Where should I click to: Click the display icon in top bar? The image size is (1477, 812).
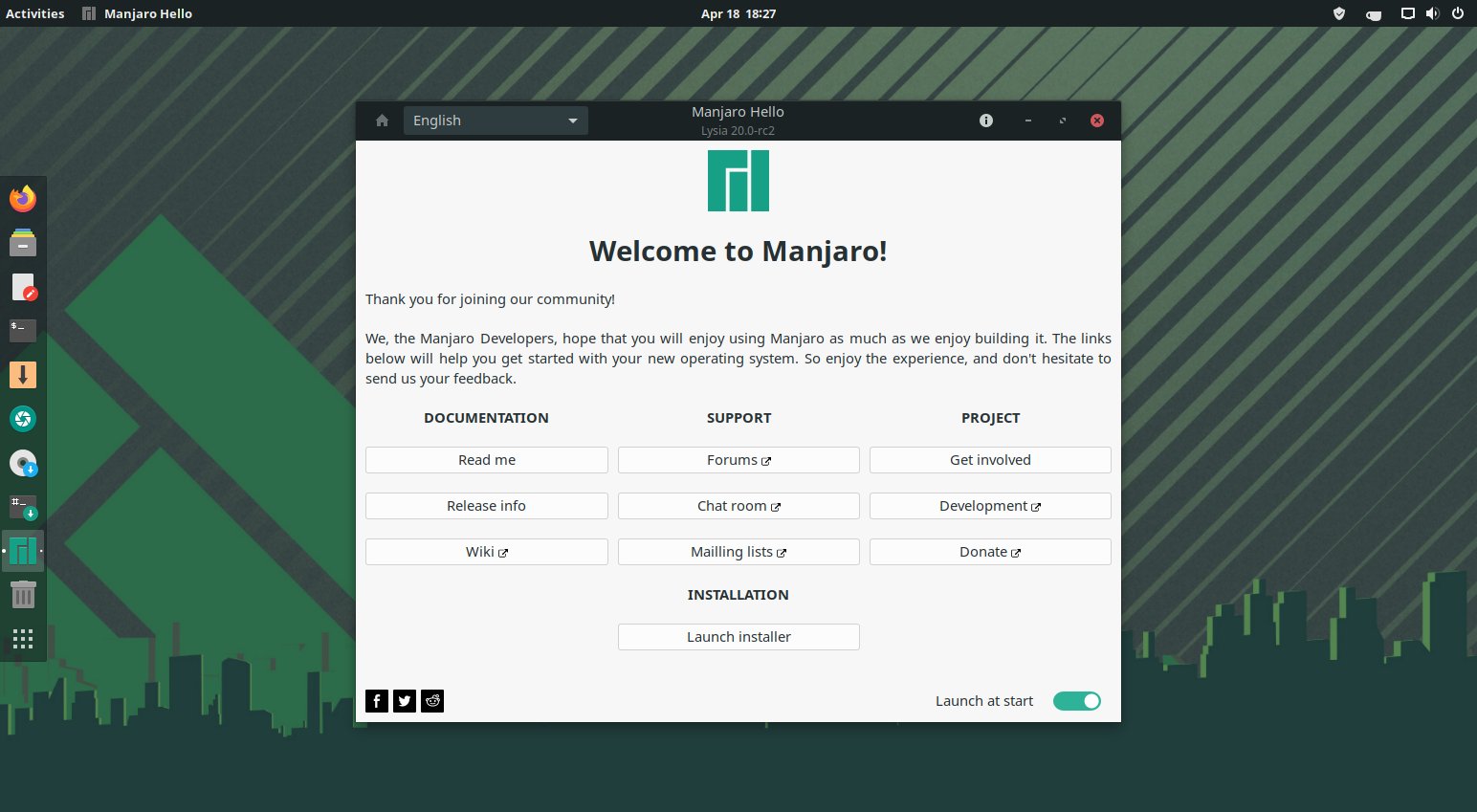[x=1407, y=13]
